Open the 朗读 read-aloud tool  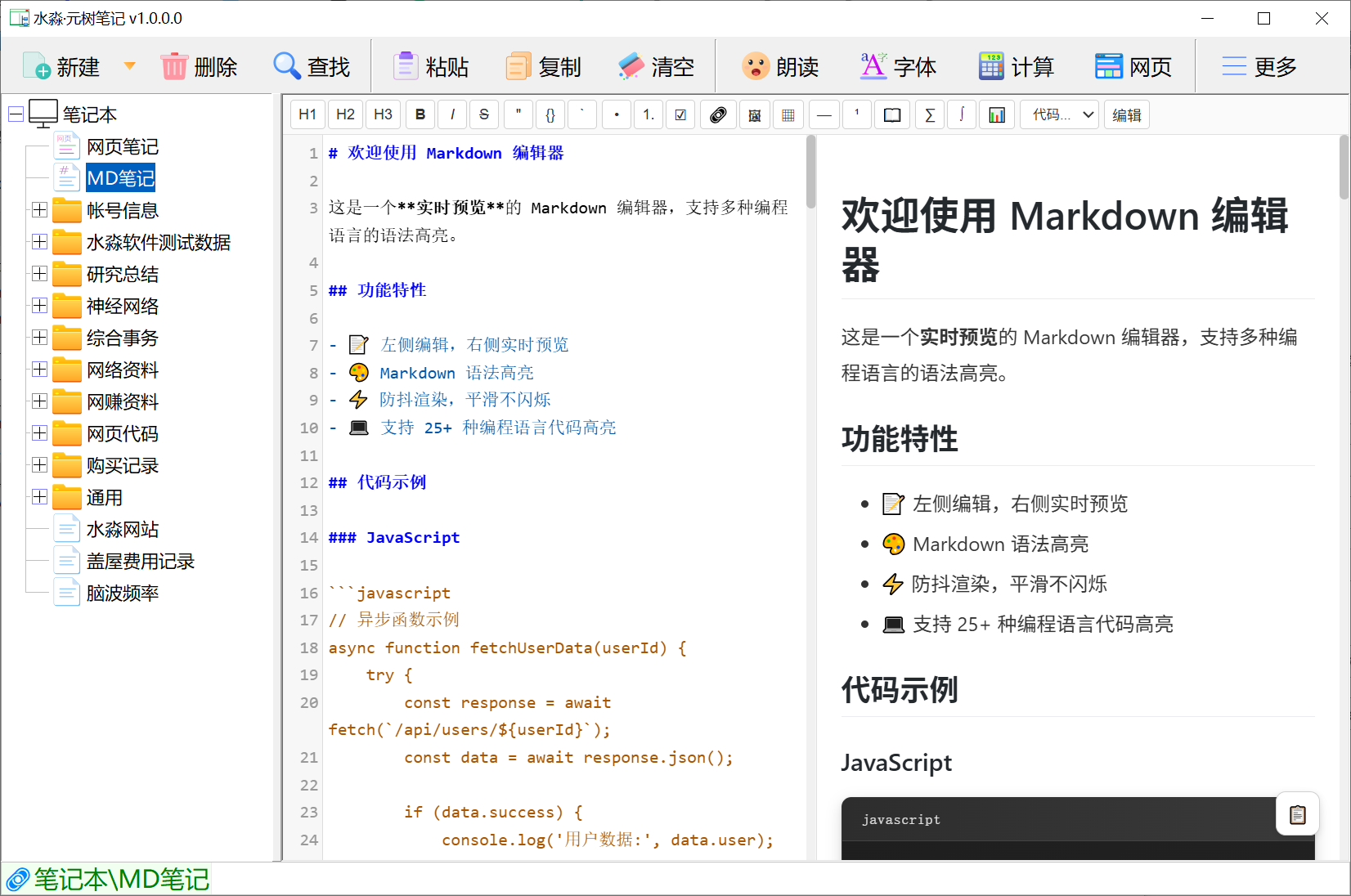point(780,66)
